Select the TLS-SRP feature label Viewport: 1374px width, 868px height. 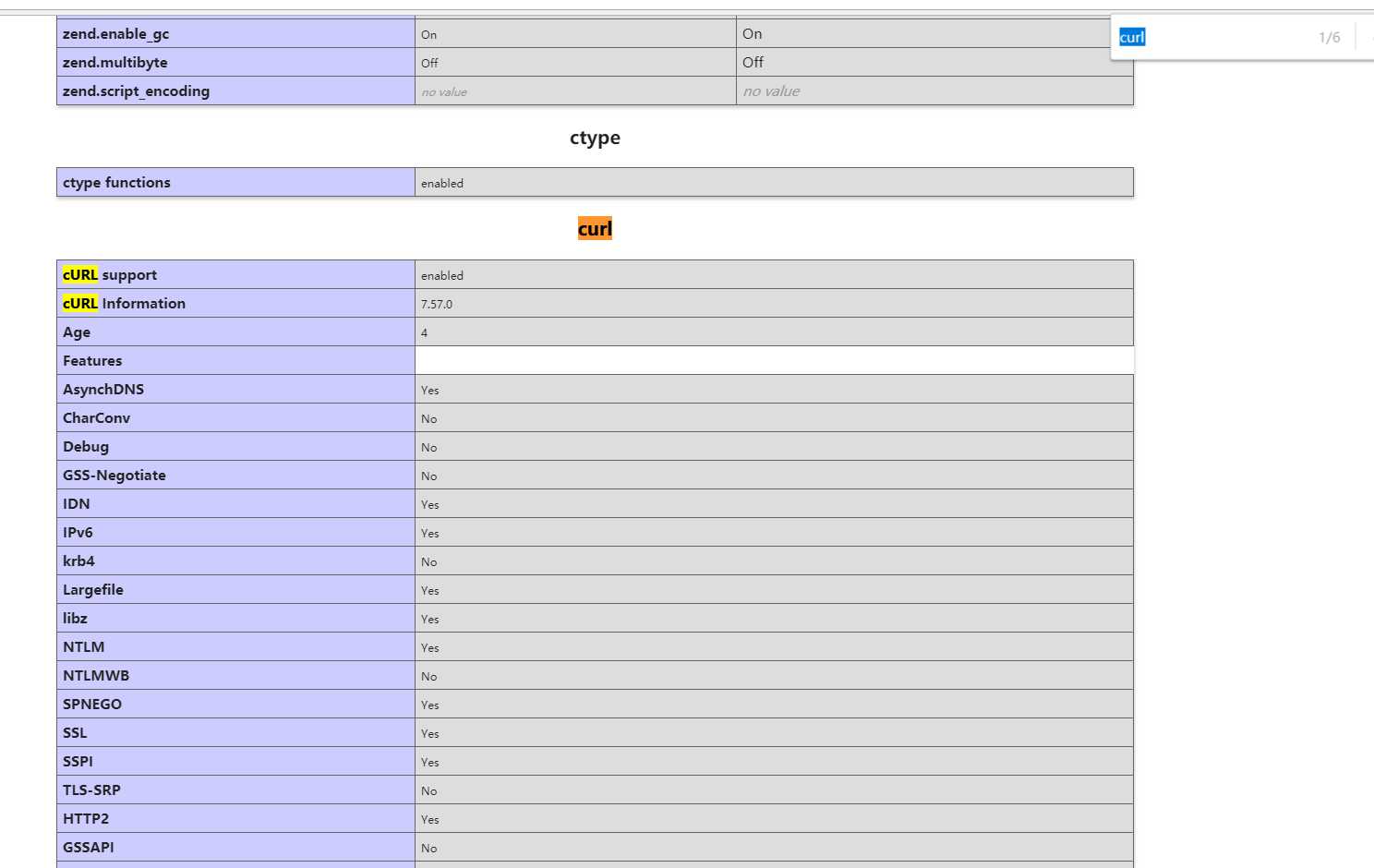[91, 790]
